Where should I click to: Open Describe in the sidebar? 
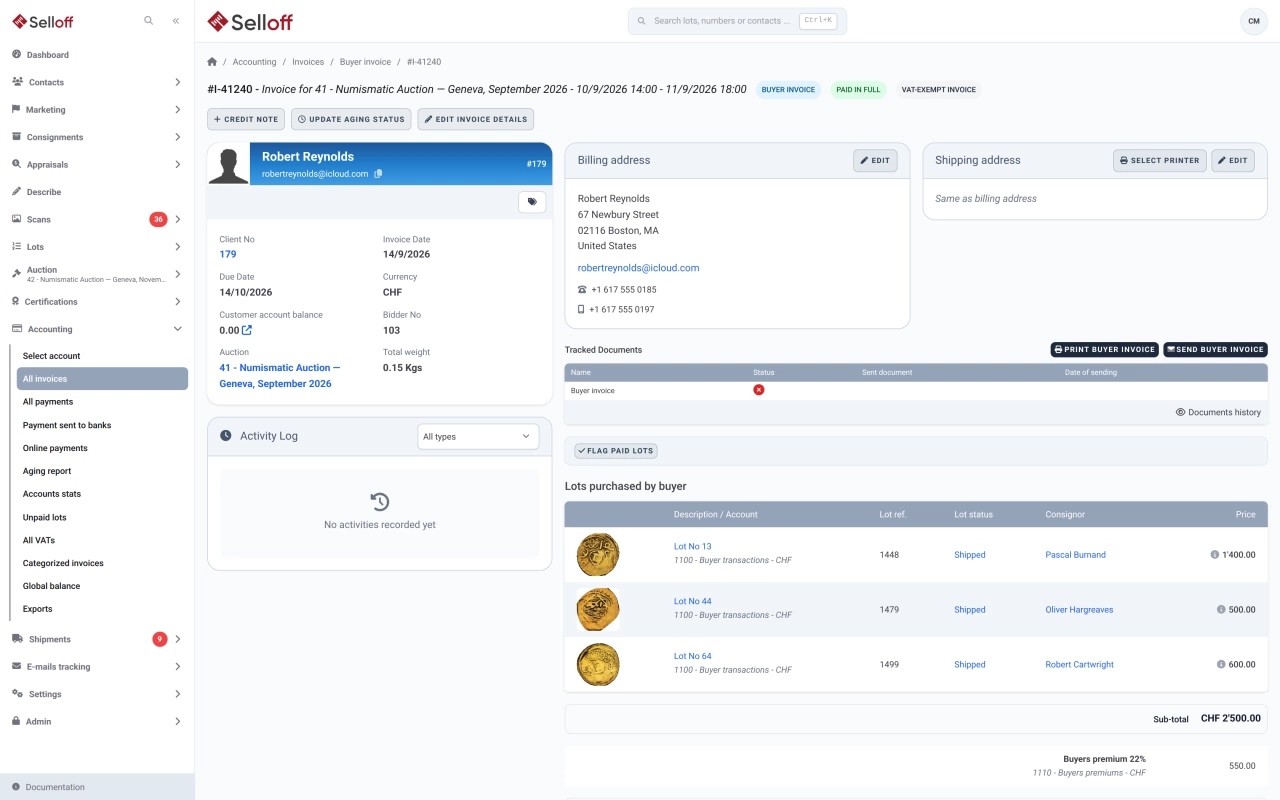97,192
